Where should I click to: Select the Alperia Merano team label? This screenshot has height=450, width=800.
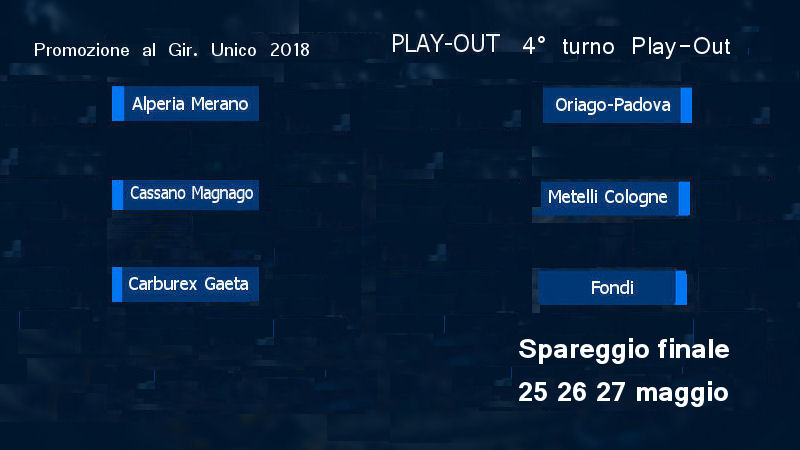point(190,104)
